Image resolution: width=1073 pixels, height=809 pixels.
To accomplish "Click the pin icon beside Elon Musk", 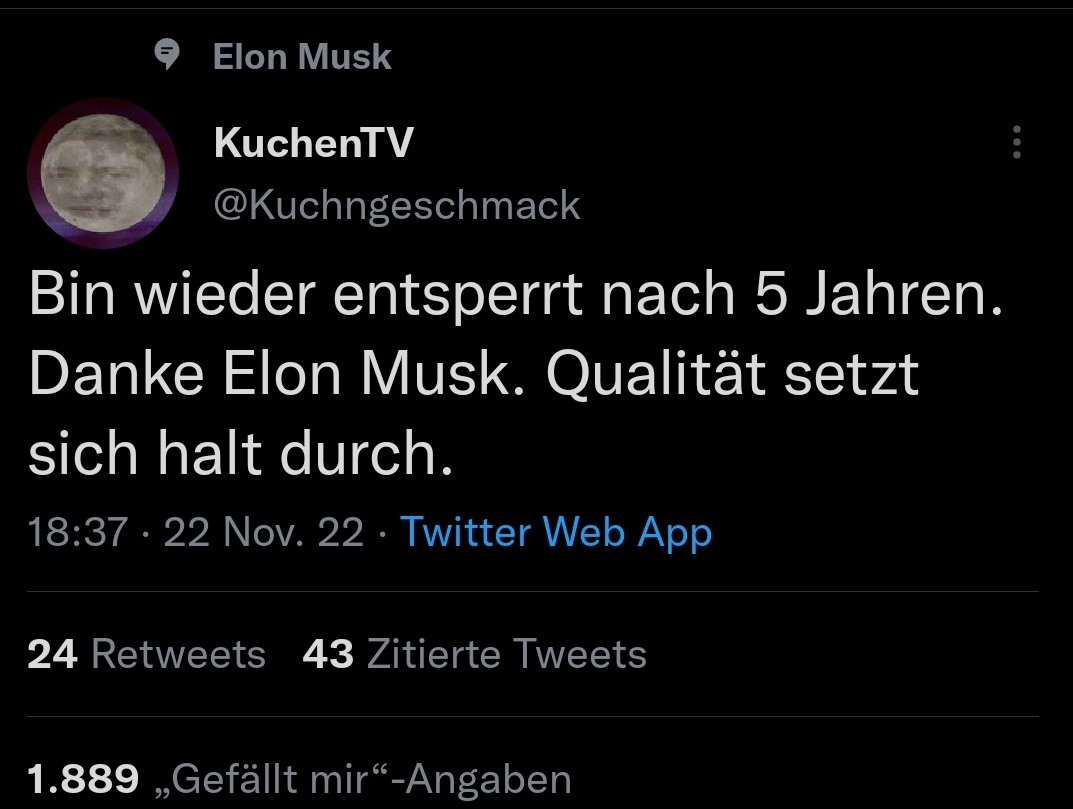I will pyautogui.click(x=169, y=57).
